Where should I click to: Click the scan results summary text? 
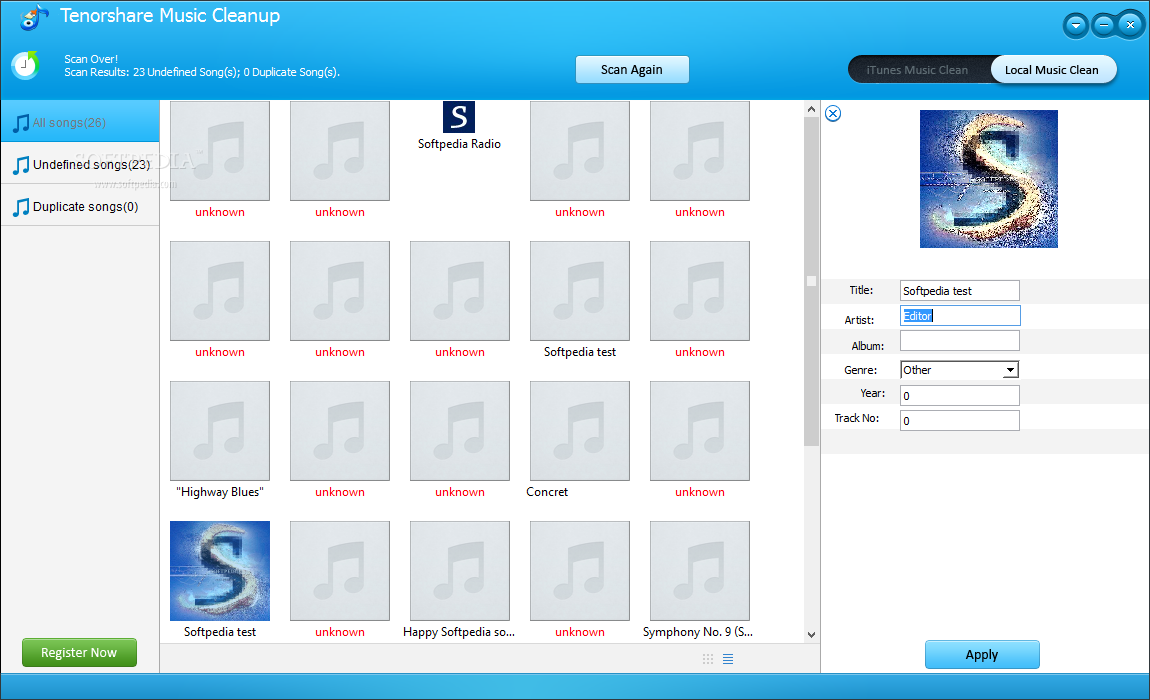tap(202, 72)
